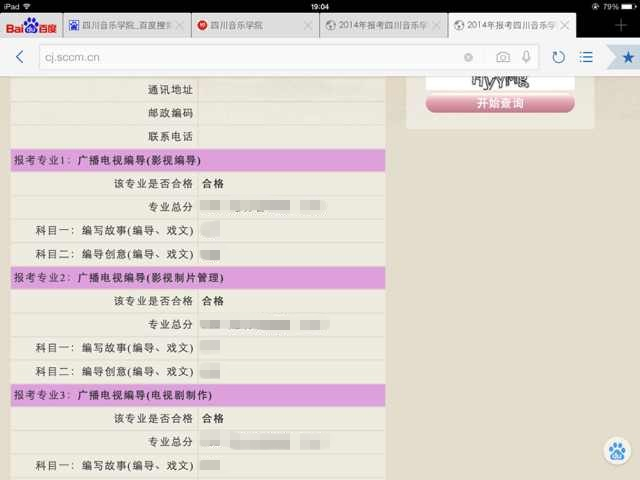Tap the battery indicator in status bar
This screenshot has width=640, height=480.
click(629, 6)
